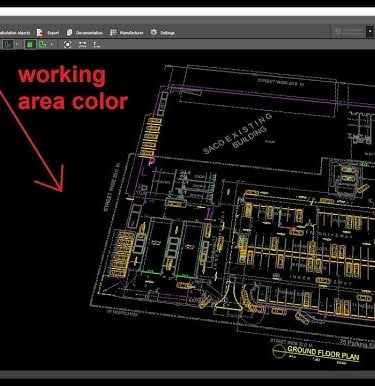Select the green L-shaped outline tool

coord(8,44)
